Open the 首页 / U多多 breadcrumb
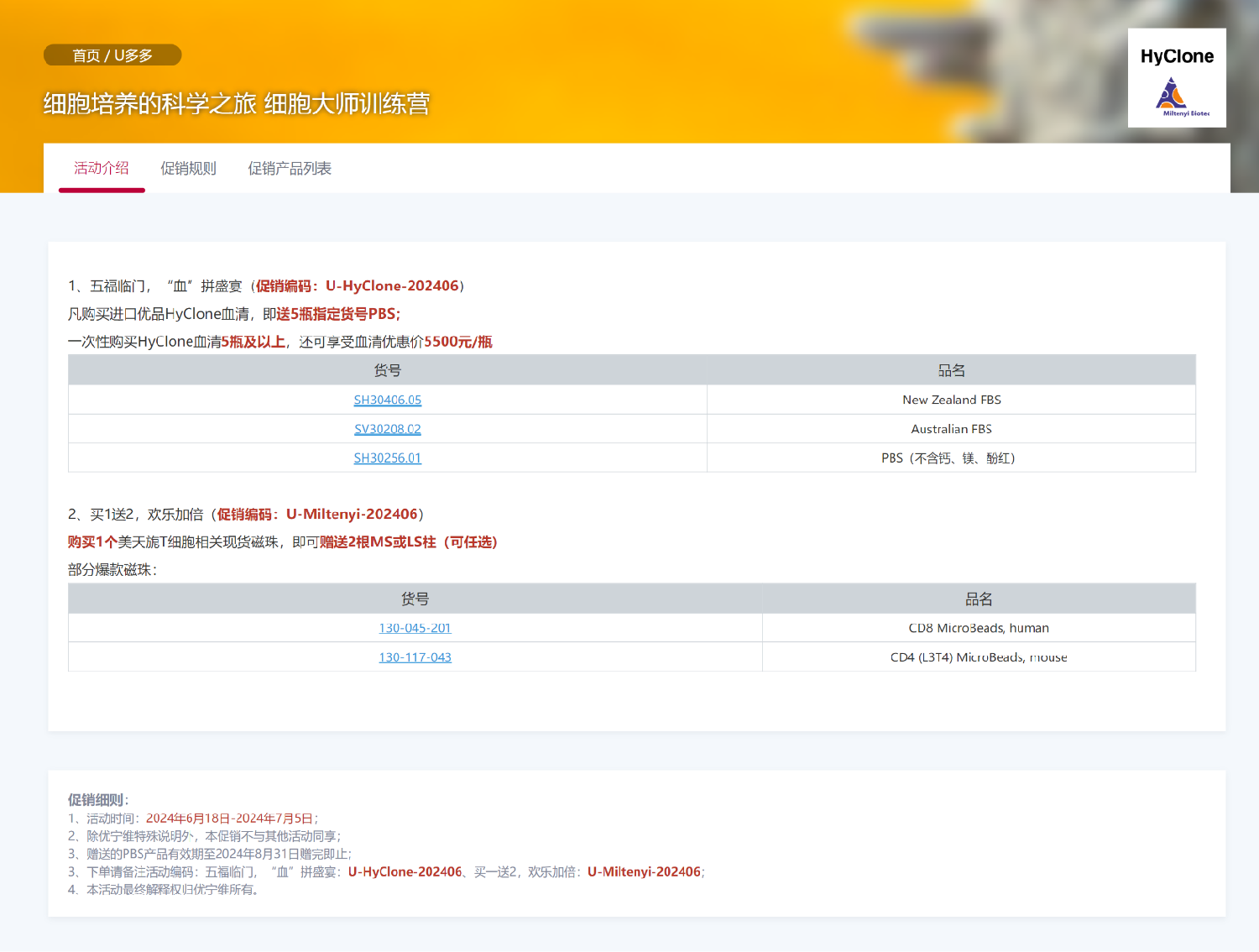The image size is (1259, 952). [112, 55]
